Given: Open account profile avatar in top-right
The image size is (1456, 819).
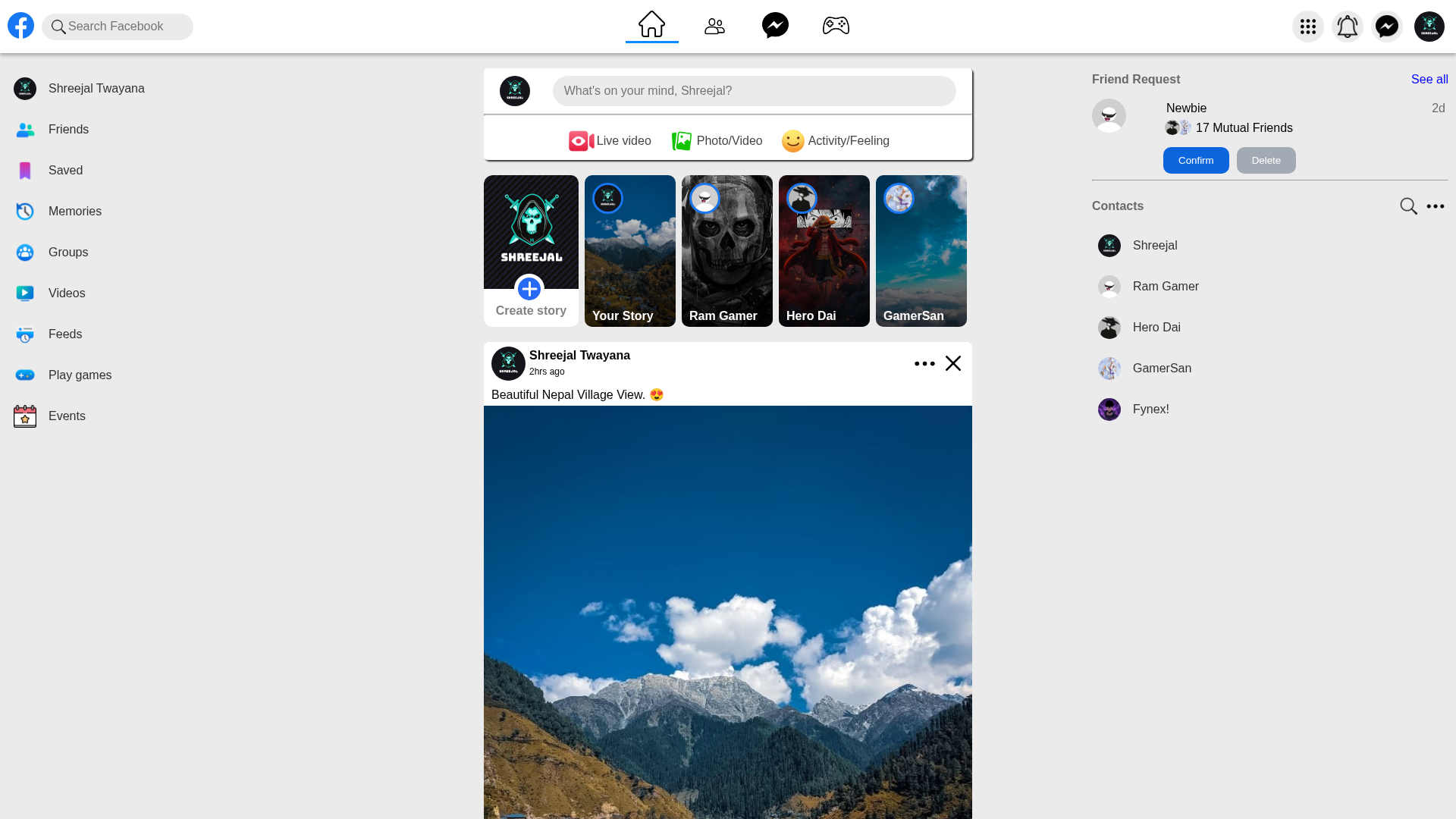Looking at the screenshot, I should (1429, 27).
